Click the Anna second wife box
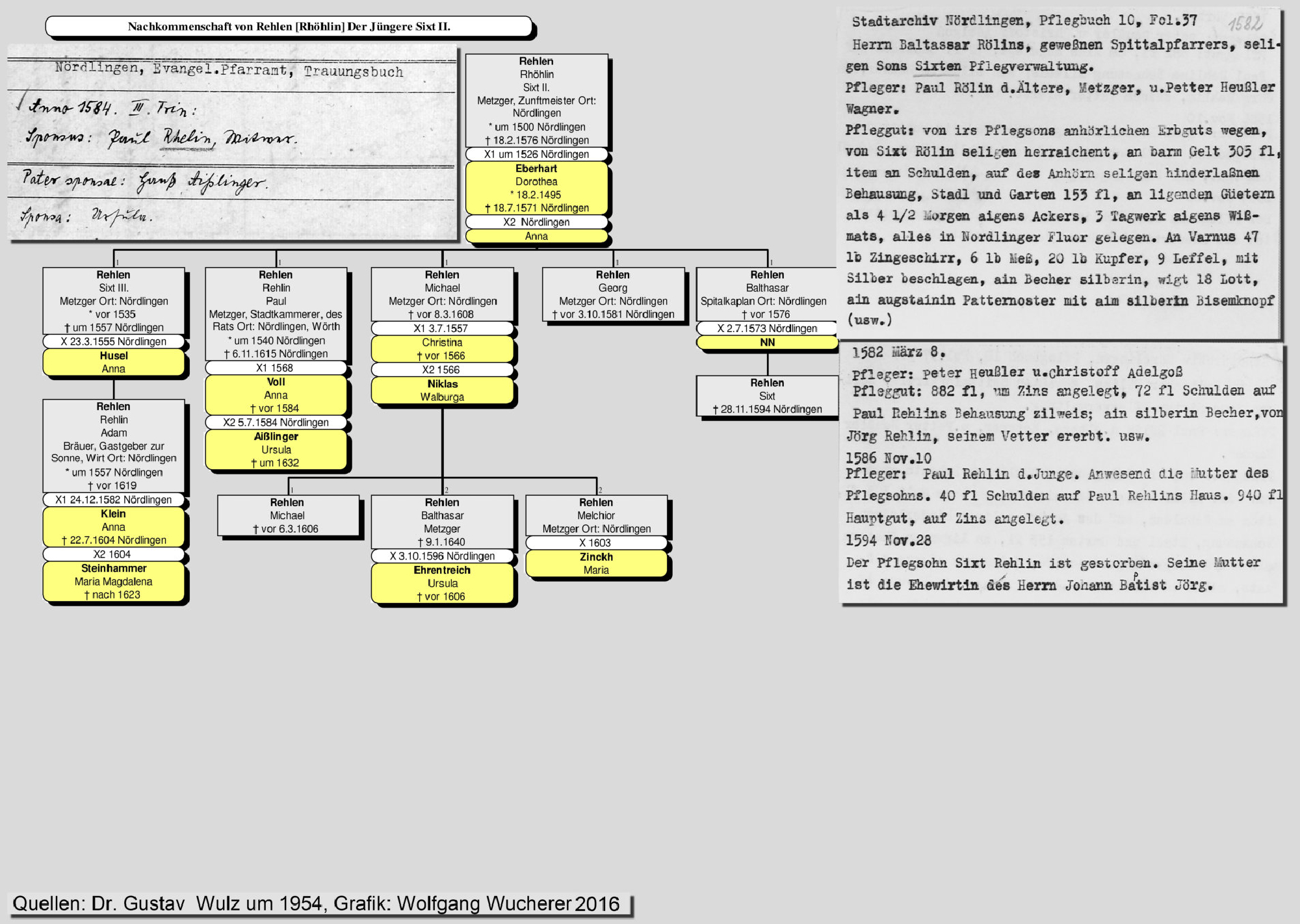The height and width of the screenshot is (924, 1300). (x=536, y=237)
